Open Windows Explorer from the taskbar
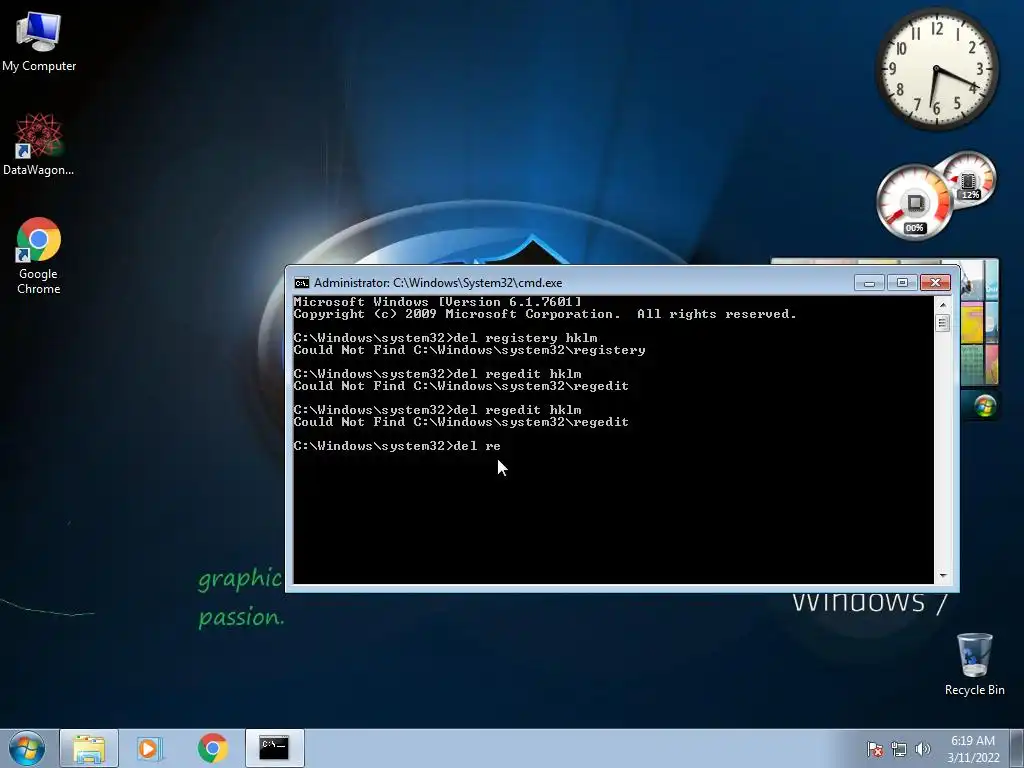The width and height of the screenshot is (1024, 768). (89, 748)
